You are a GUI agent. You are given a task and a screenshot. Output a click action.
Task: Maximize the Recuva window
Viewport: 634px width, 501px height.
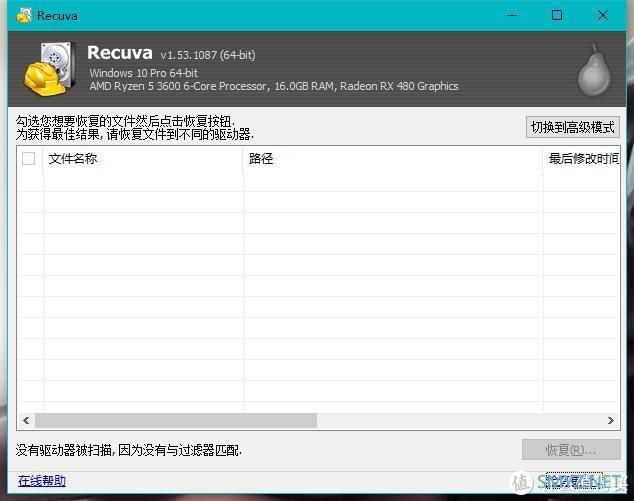point(557,15)
